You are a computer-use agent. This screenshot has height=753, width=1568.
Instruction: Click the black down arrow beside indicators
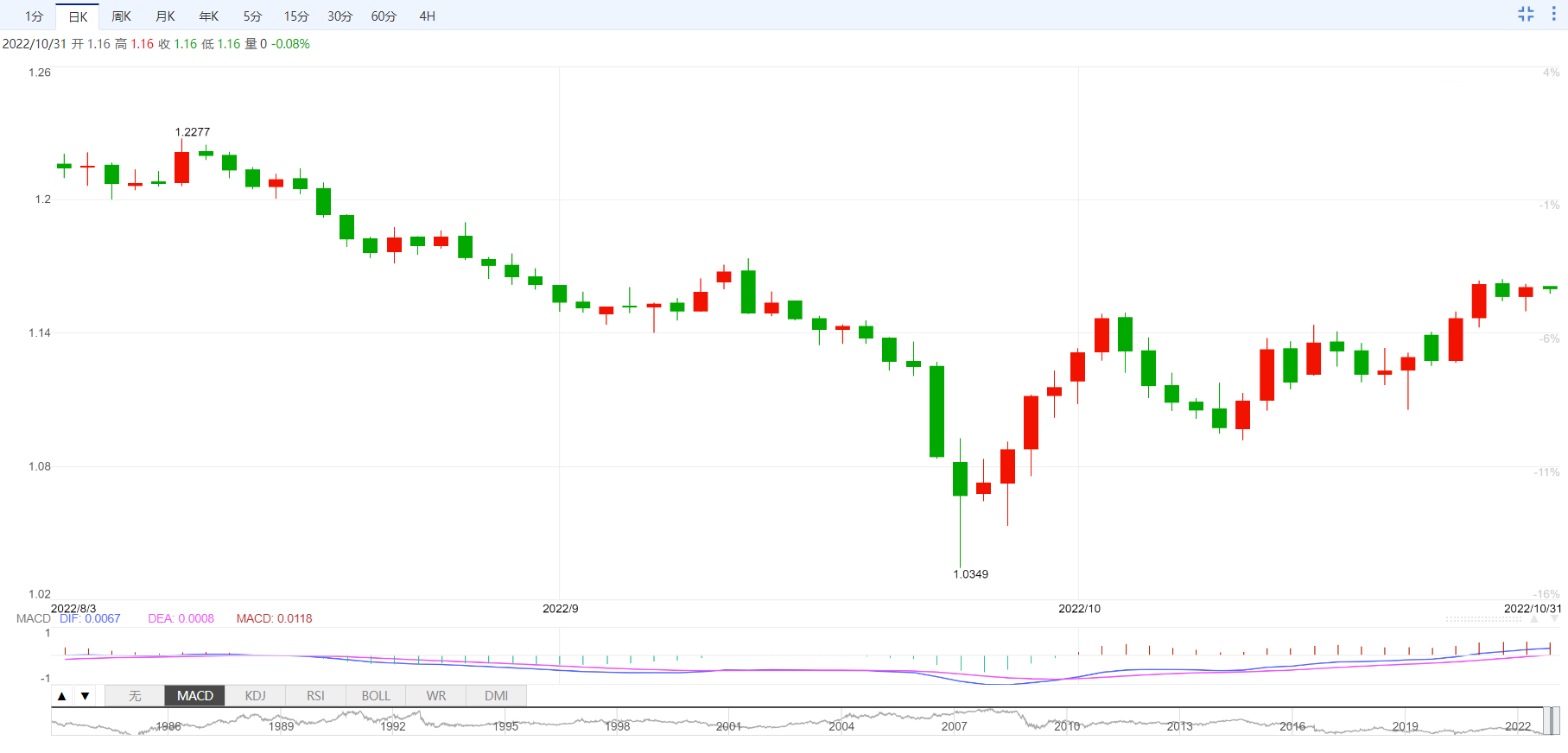[85, 696]
